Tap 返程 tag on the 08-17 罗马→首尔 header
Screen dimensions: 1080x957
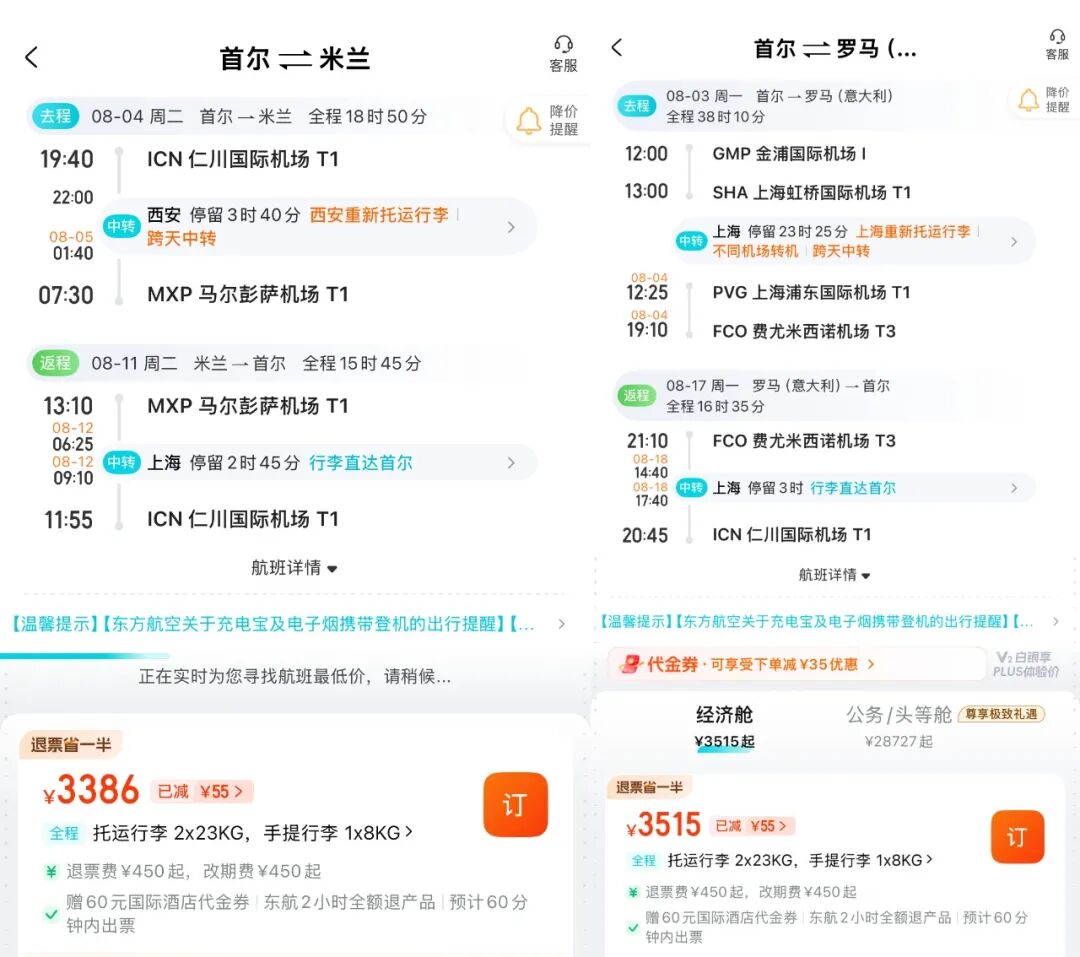[x=636, y=395]
